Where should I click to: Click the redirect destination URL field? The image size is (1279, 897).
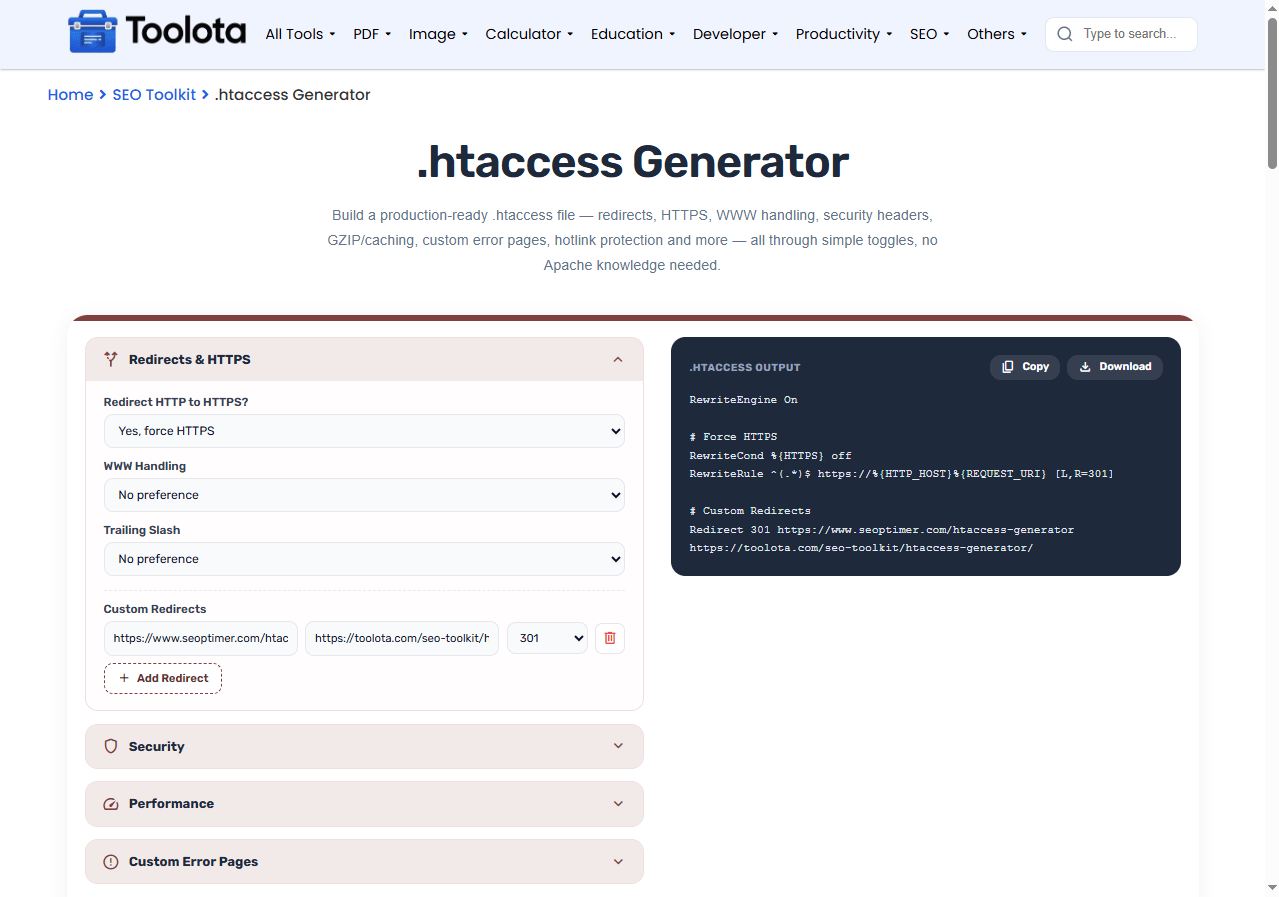[402, 638]
